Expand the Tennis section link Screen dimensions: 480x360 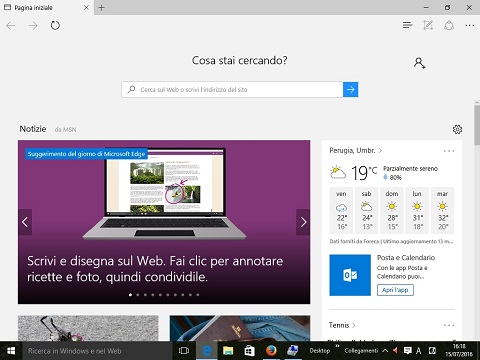[342, 325]
